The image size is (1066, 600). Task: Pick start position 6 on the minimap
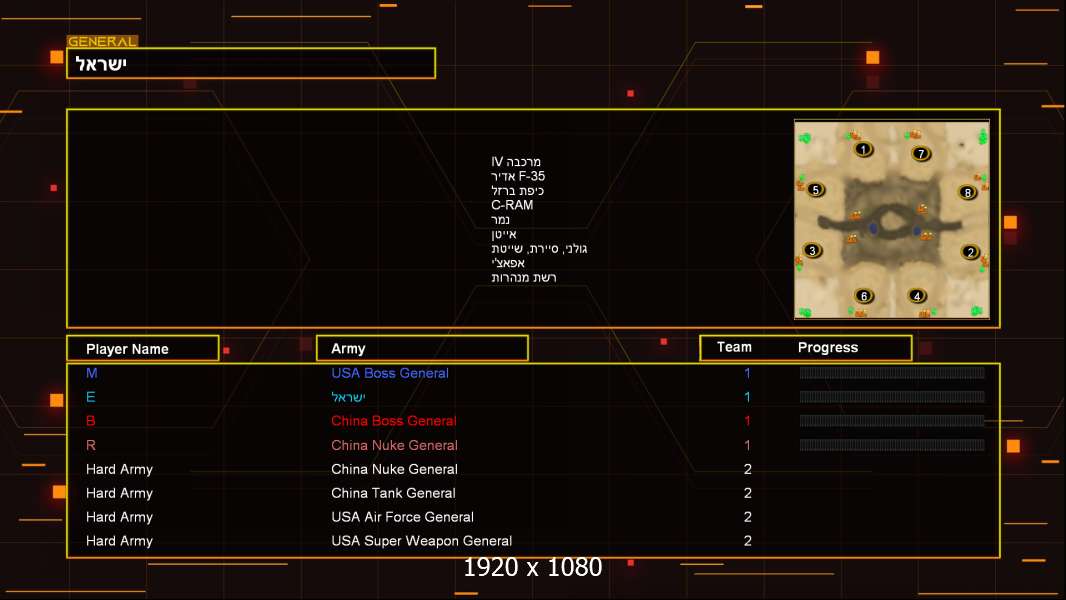[864, 296]
